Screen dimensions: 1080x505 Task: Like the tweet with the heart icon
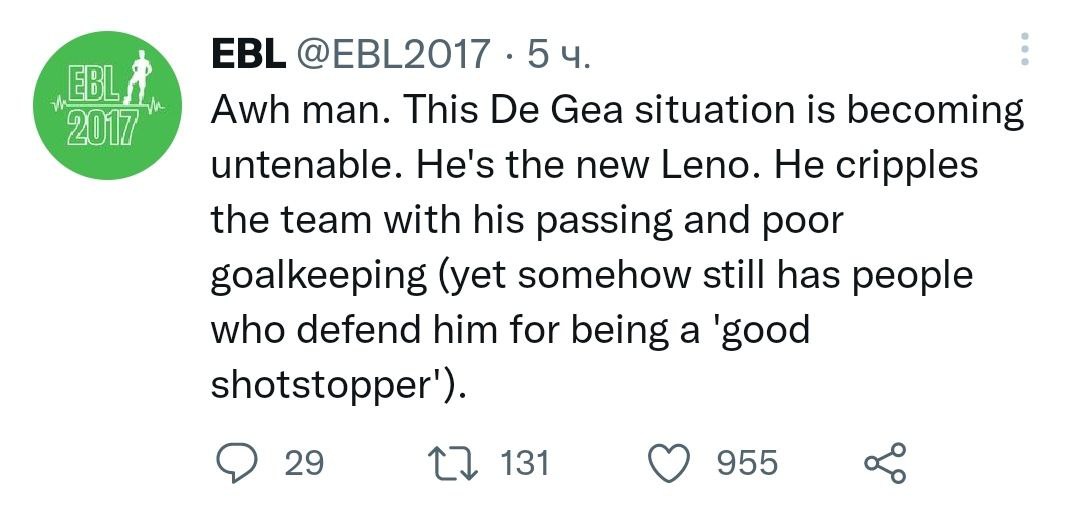pyautogui.click(x=672, y=463)
